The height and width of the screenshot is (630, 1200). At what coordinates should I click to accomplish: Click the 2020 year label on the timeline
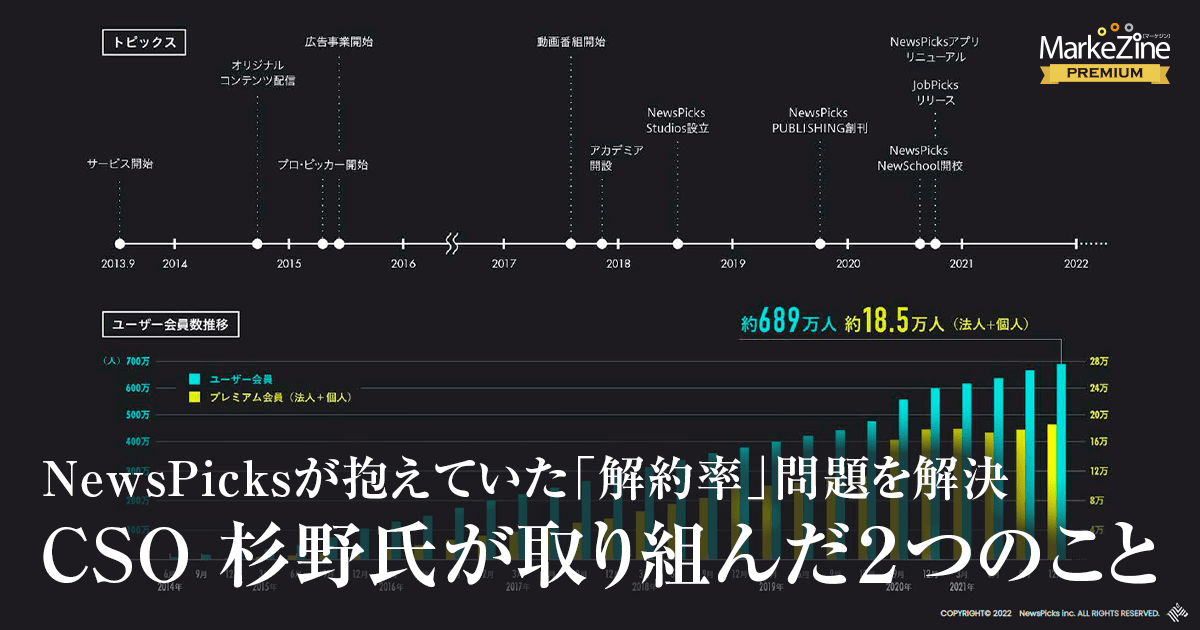click(848, 264)
